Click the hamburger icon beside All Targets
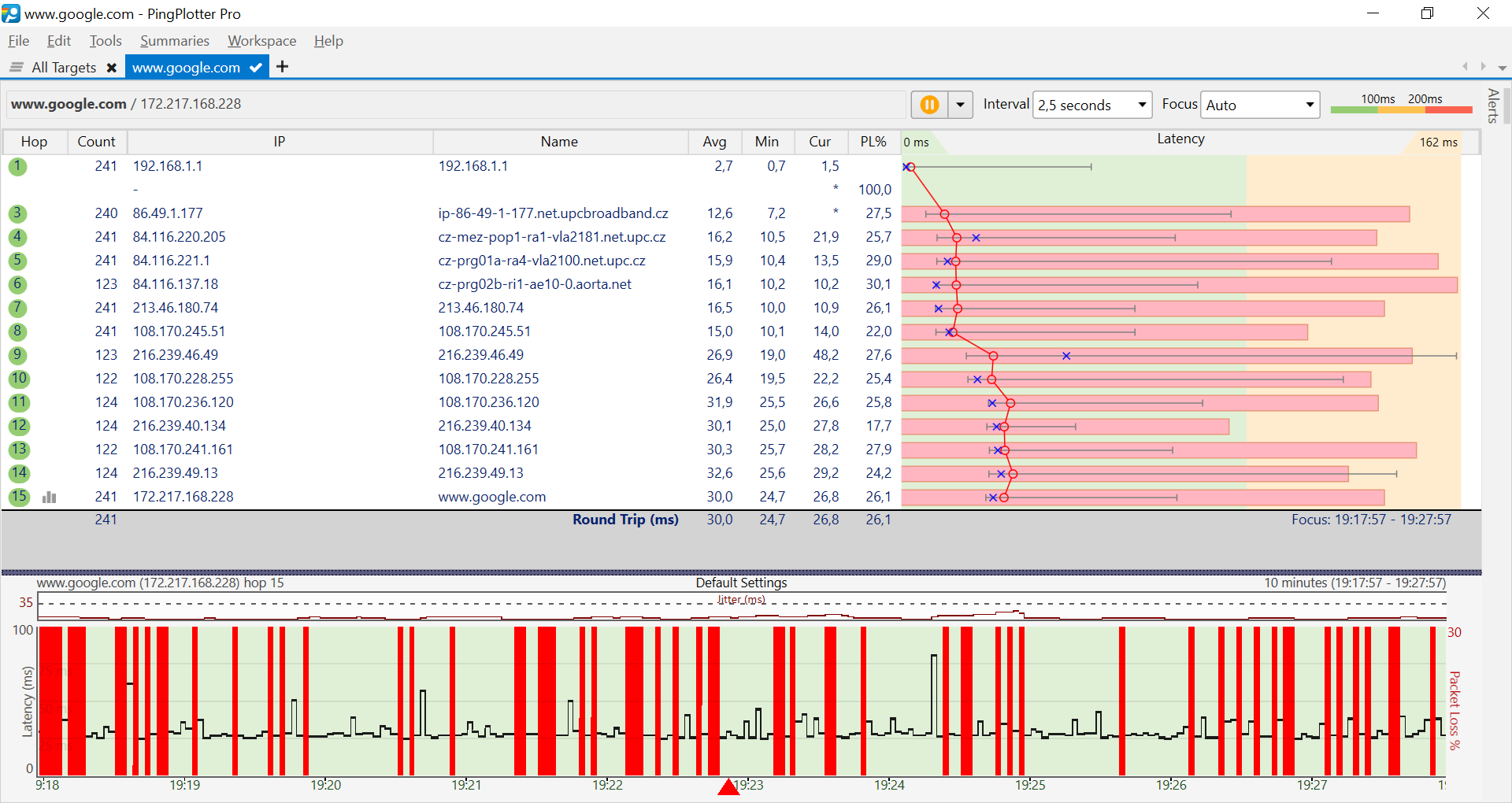1512x803 pixels. click(x=16, y=68)
